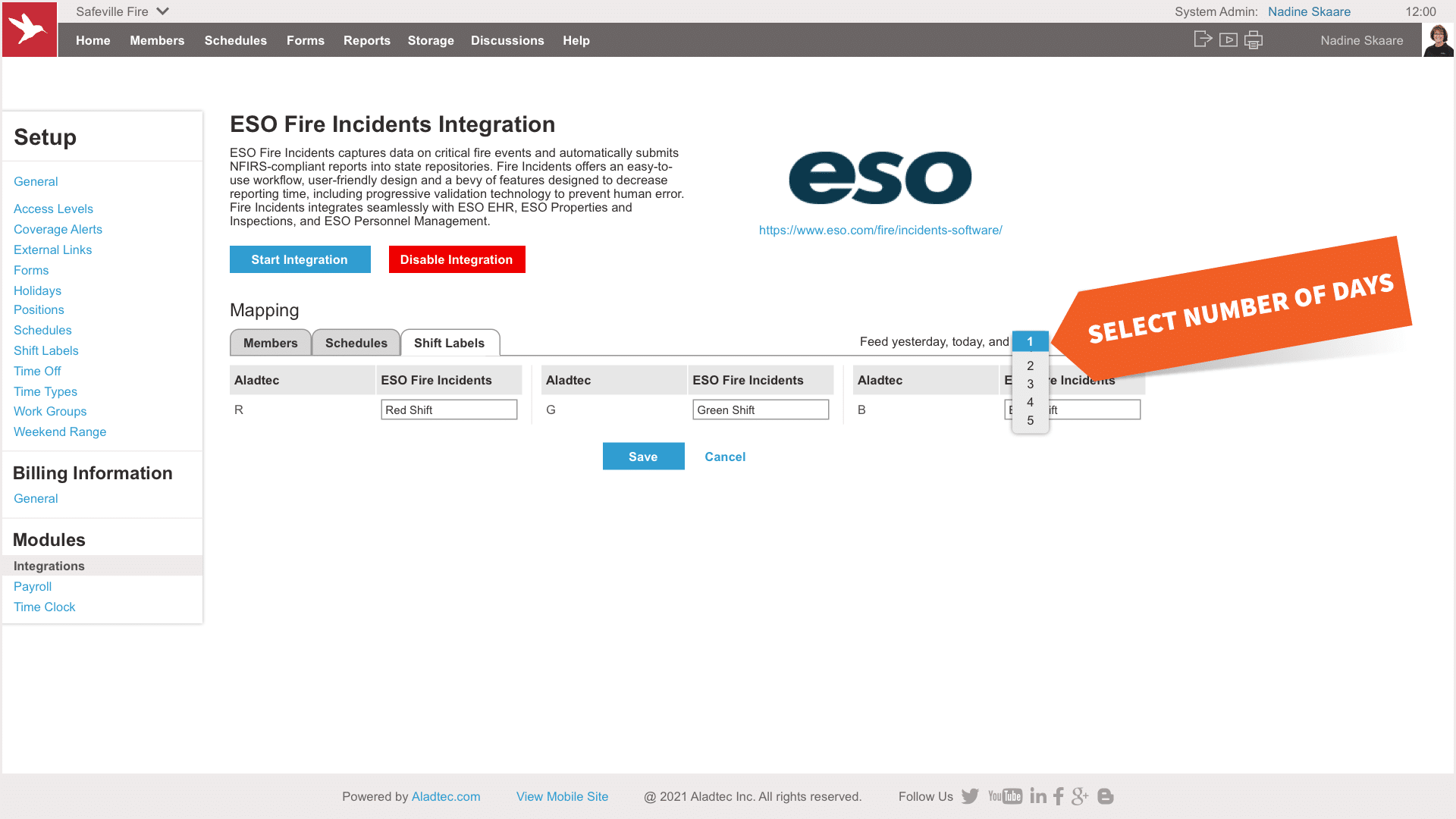Open the Twitter icon in footer
Screen dimensions: 1456x819
(970, 796)
